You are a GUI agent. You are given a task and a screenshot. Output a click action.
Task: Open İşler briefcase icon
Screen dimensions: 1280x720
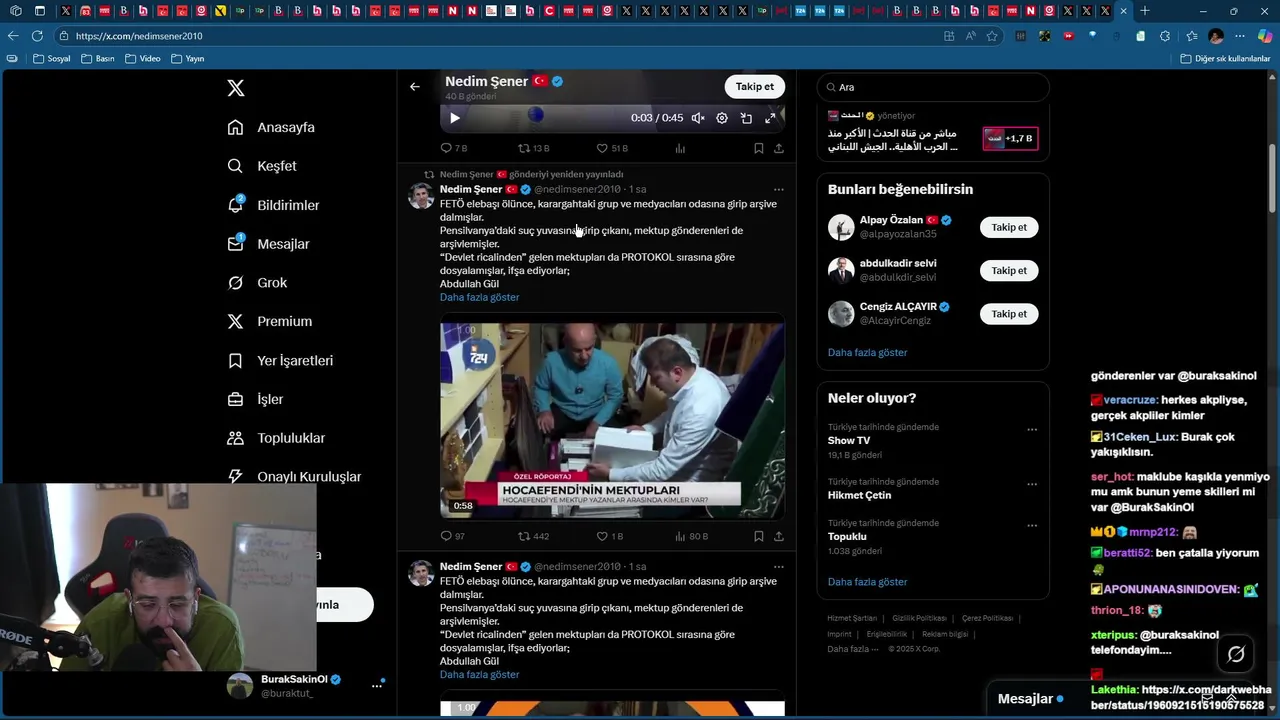click(235, 399)
